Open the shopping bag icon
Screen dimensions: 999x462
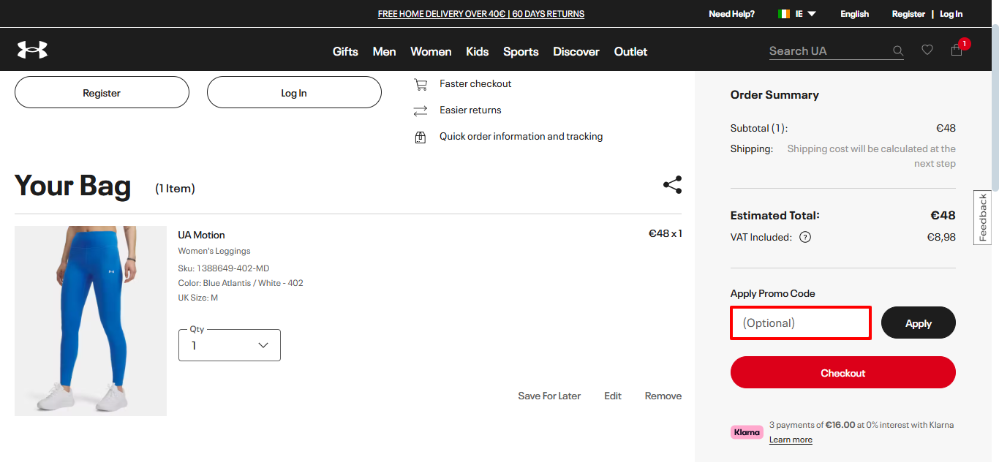click(x=956, y=50)
